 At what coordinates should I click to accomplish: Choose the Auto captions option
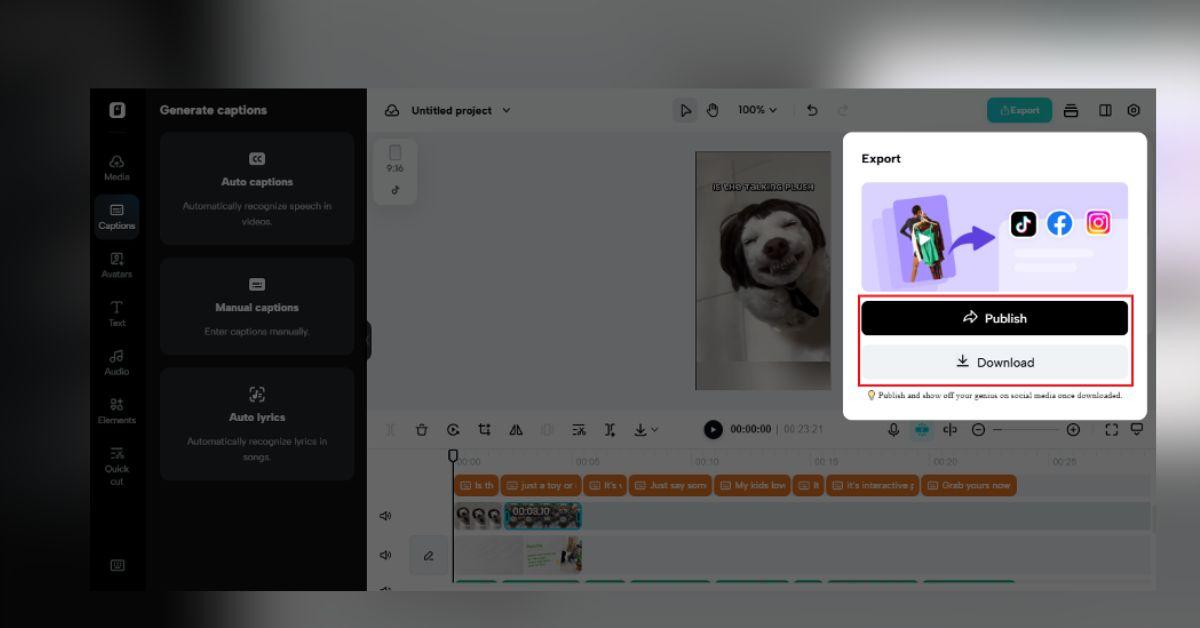pyautogui.click(x=257, y=188)
